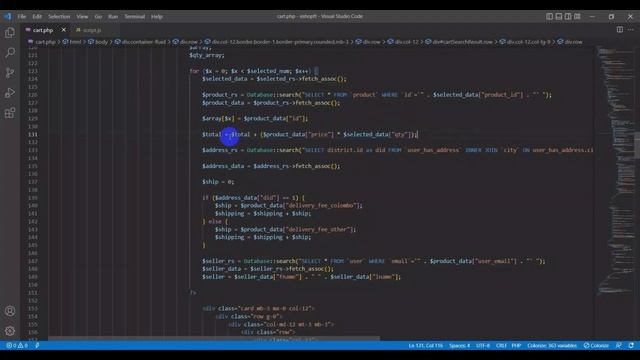Open the Run and Debug view

tap(10, 93)
